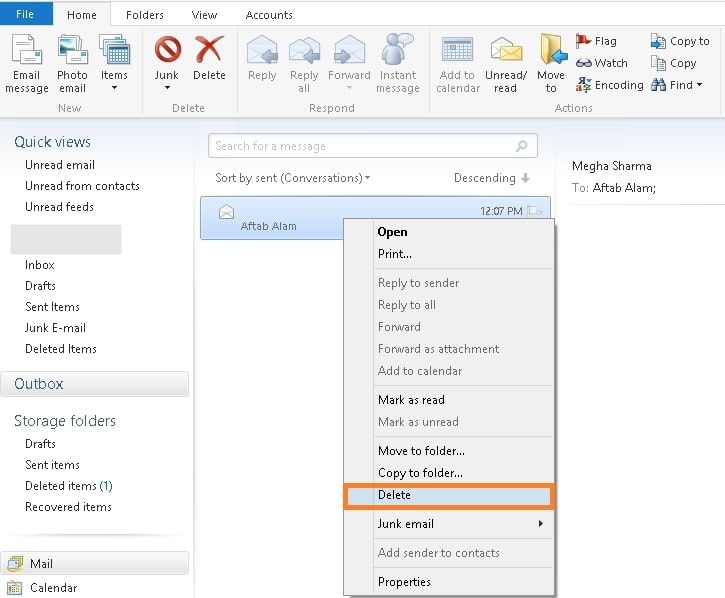Open Unread email quick view
This screenshot has height=598, width=725.
(x=60, y=165)
